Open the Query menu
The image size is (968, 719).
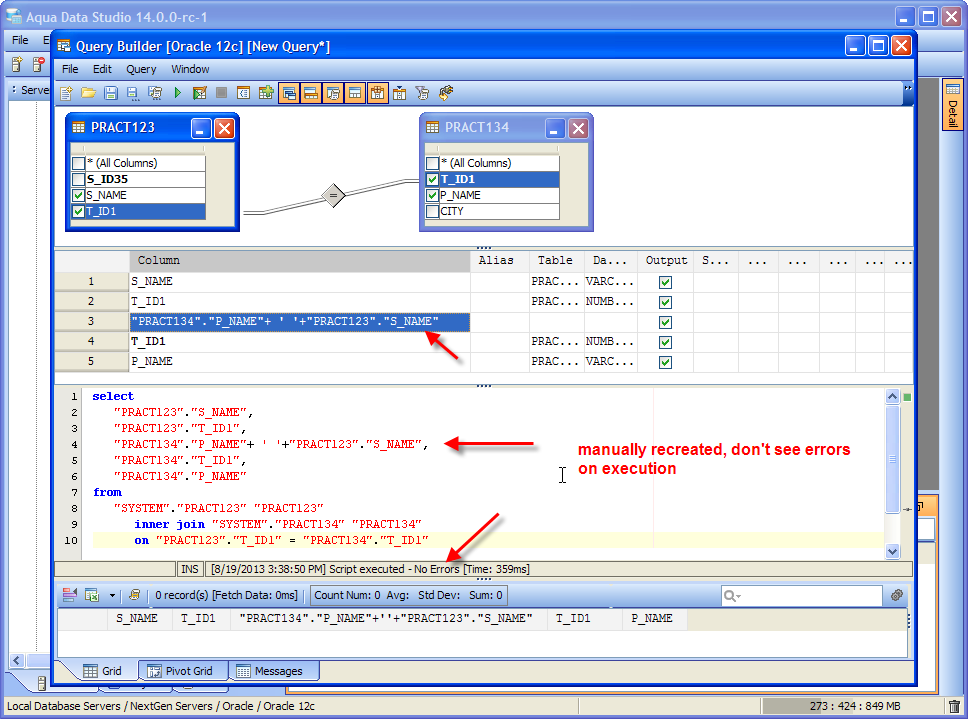tap(141, 69)
